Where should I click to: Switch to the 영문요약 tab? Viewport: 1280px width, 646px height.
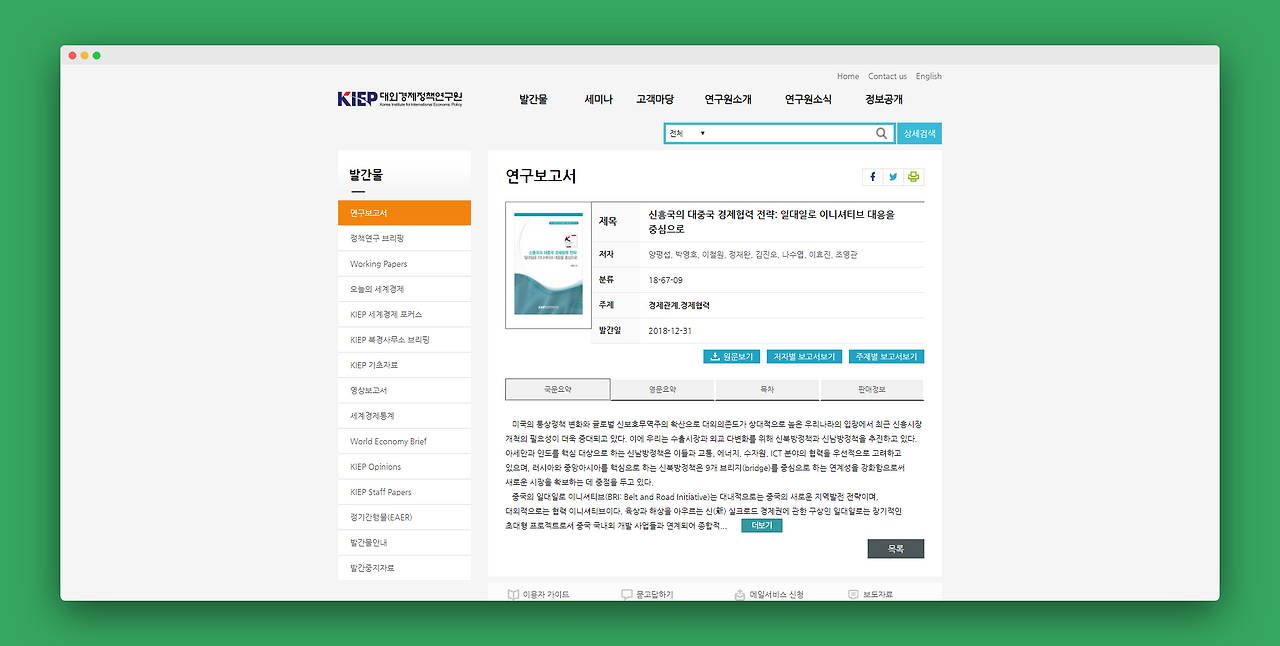click(x=662, y=389)
